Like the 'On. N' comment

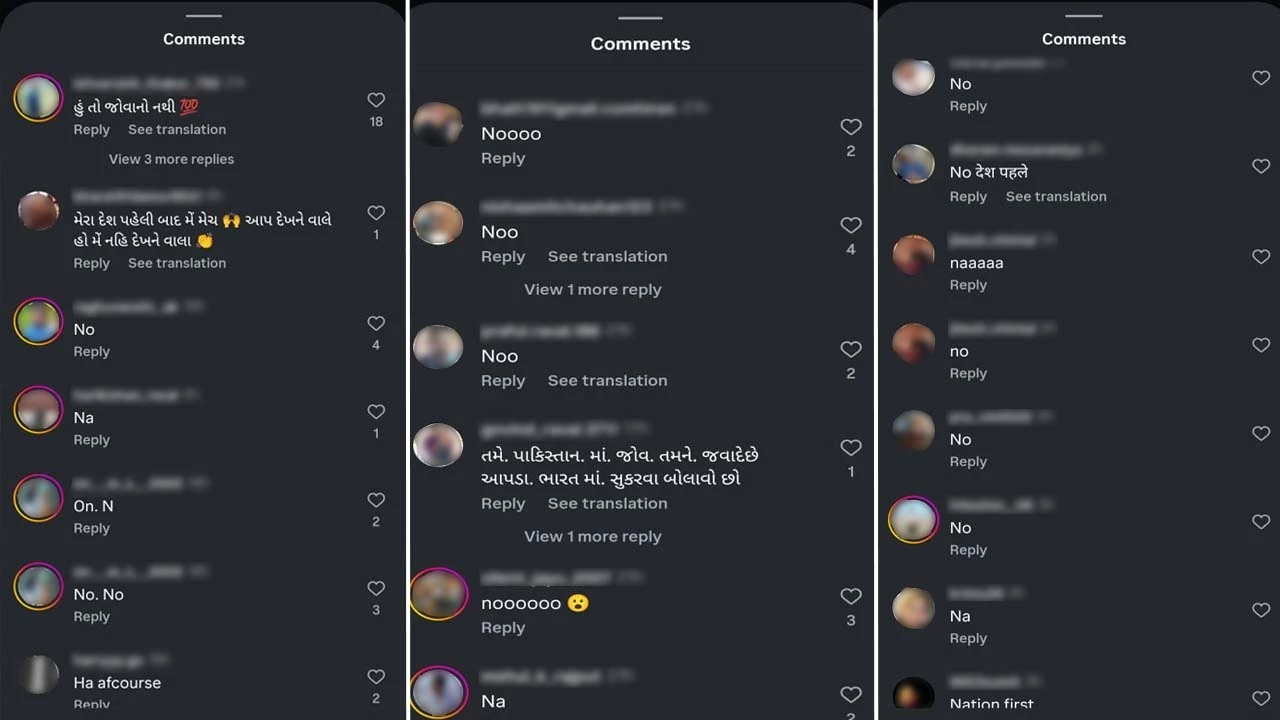[376, 500]
